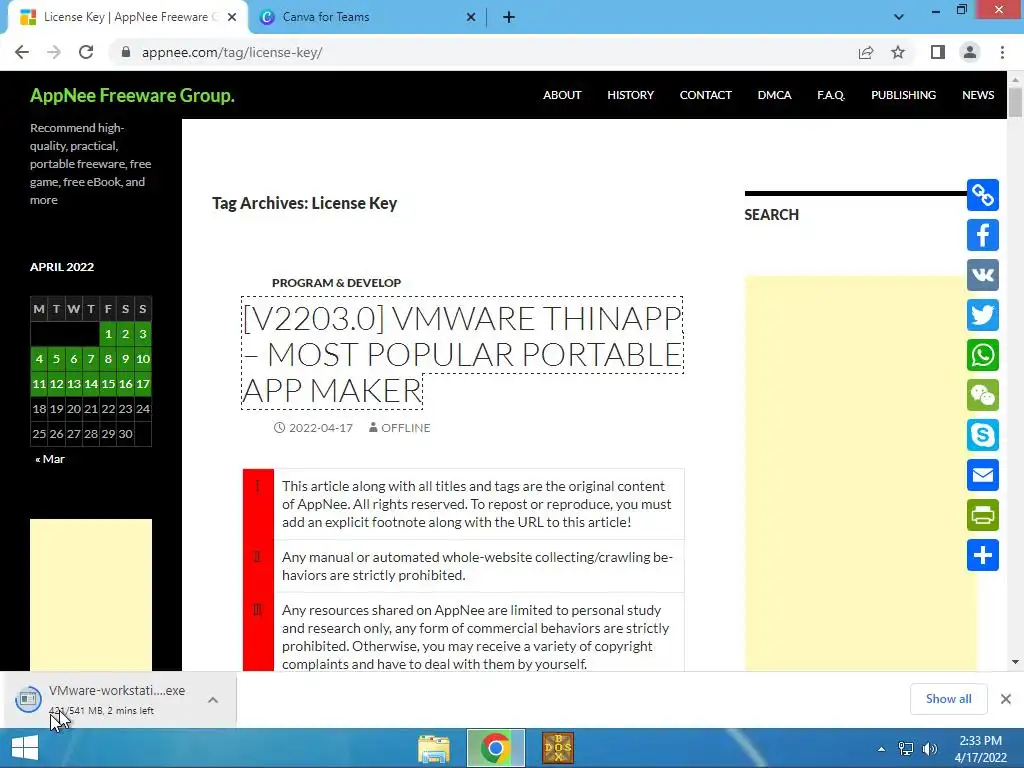Close the downloads bar
Viewport: 1024px width, 768px height.
click(1006, 699)
